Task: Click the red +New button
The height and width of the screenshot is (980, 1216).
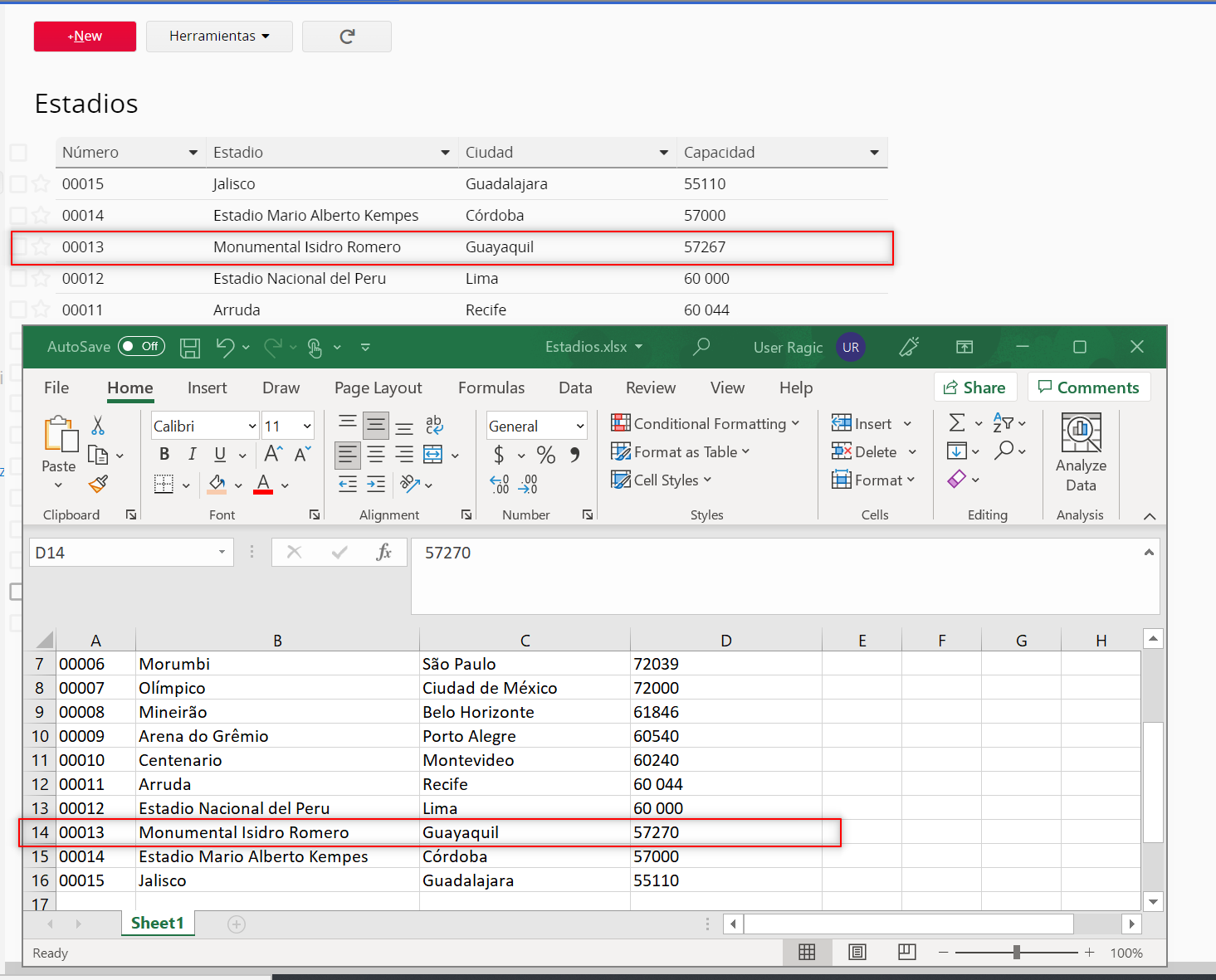Action: click(85, 37)
